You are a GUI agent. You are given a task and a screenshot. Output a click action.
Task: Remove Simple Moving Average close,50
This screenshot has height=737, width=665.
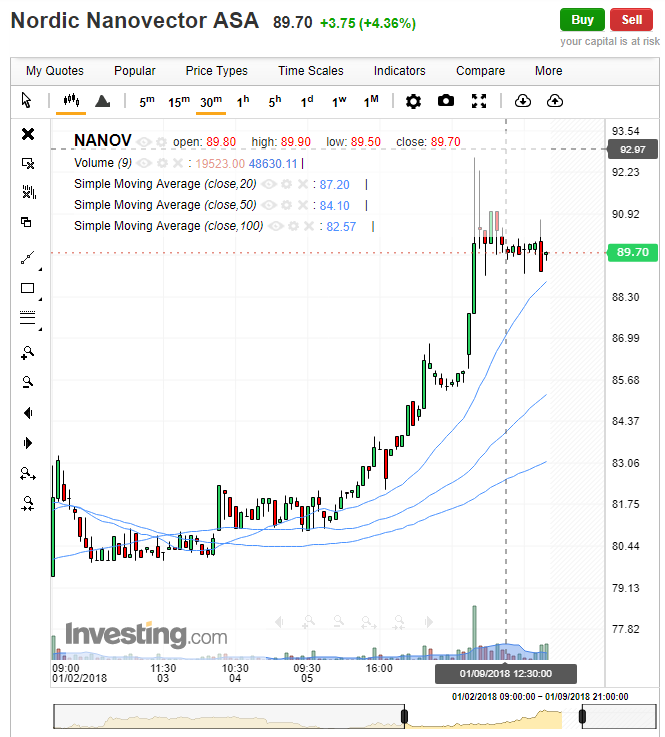[303, 205]
